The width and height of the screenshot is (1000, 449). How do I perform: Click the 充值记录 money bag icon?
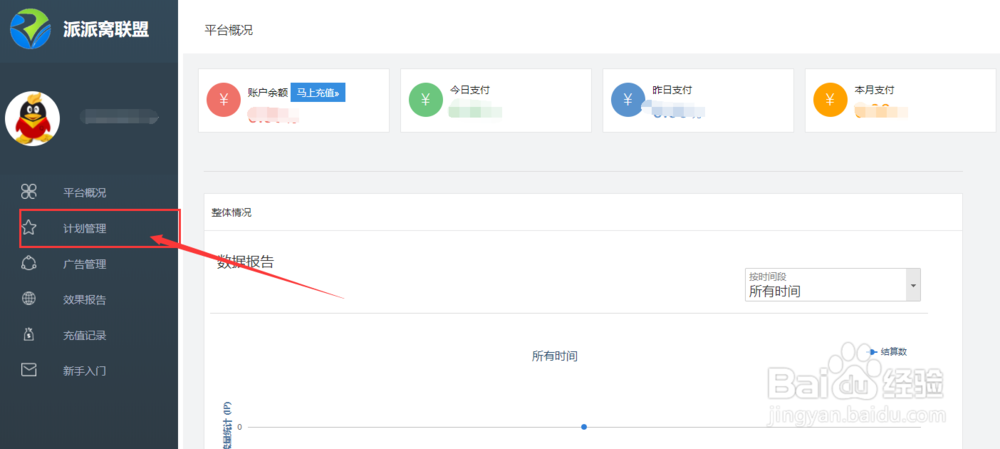click(29, 334)
